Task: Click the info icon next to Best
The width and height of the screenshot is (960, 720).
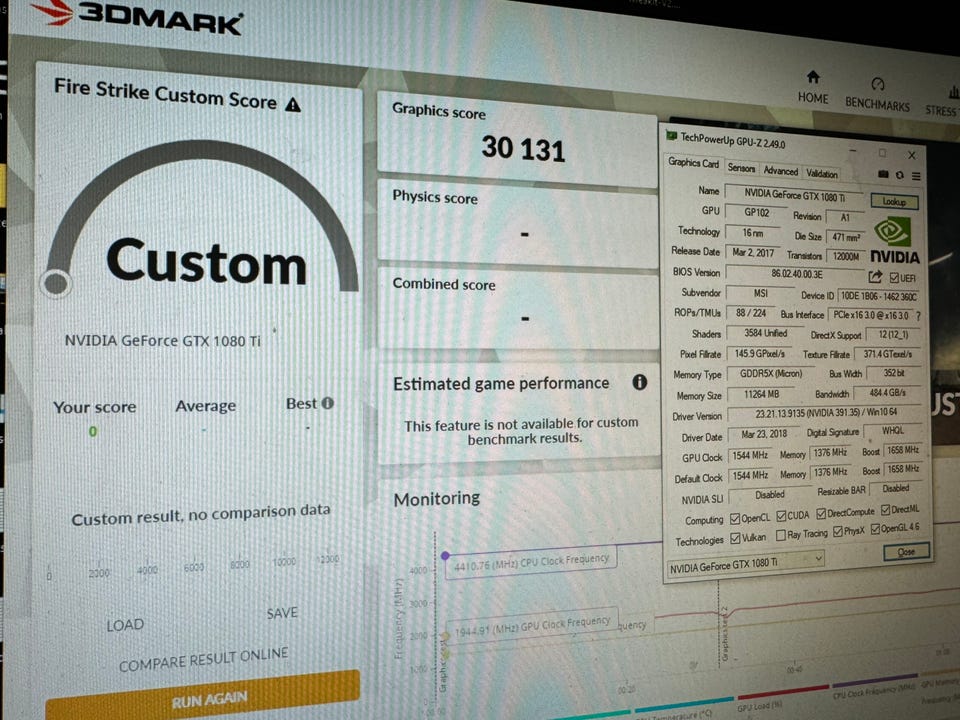Action: (x=328, y=403)
